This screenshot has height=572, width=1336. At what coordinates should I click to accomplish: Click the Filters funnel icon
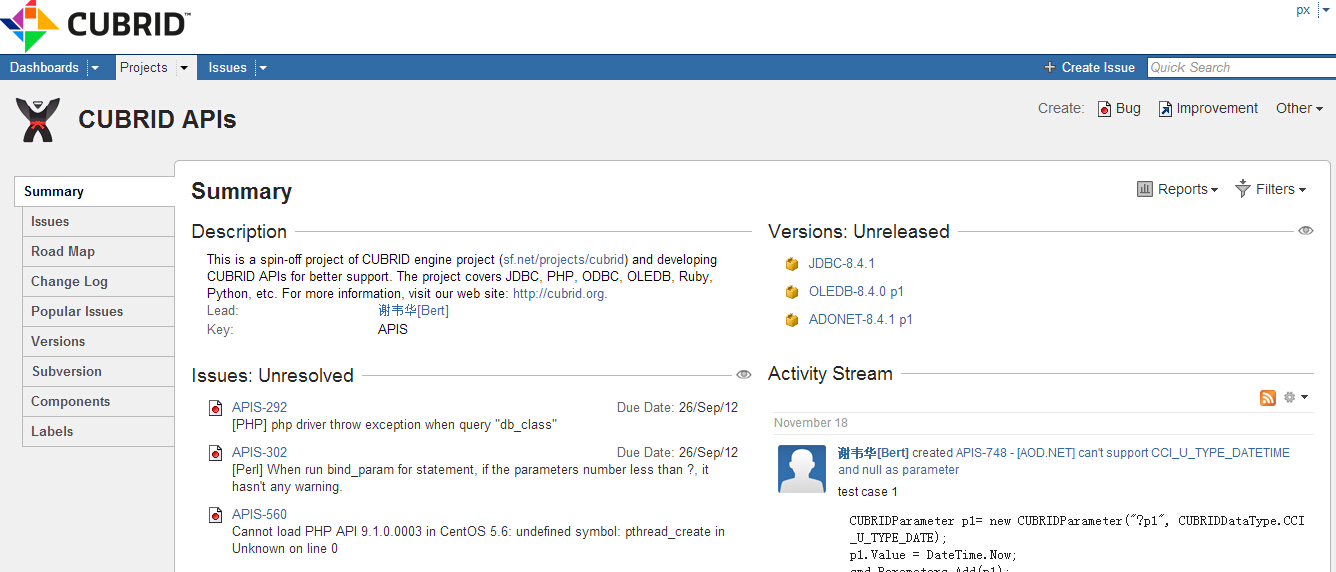click(x=1243, y=188)
